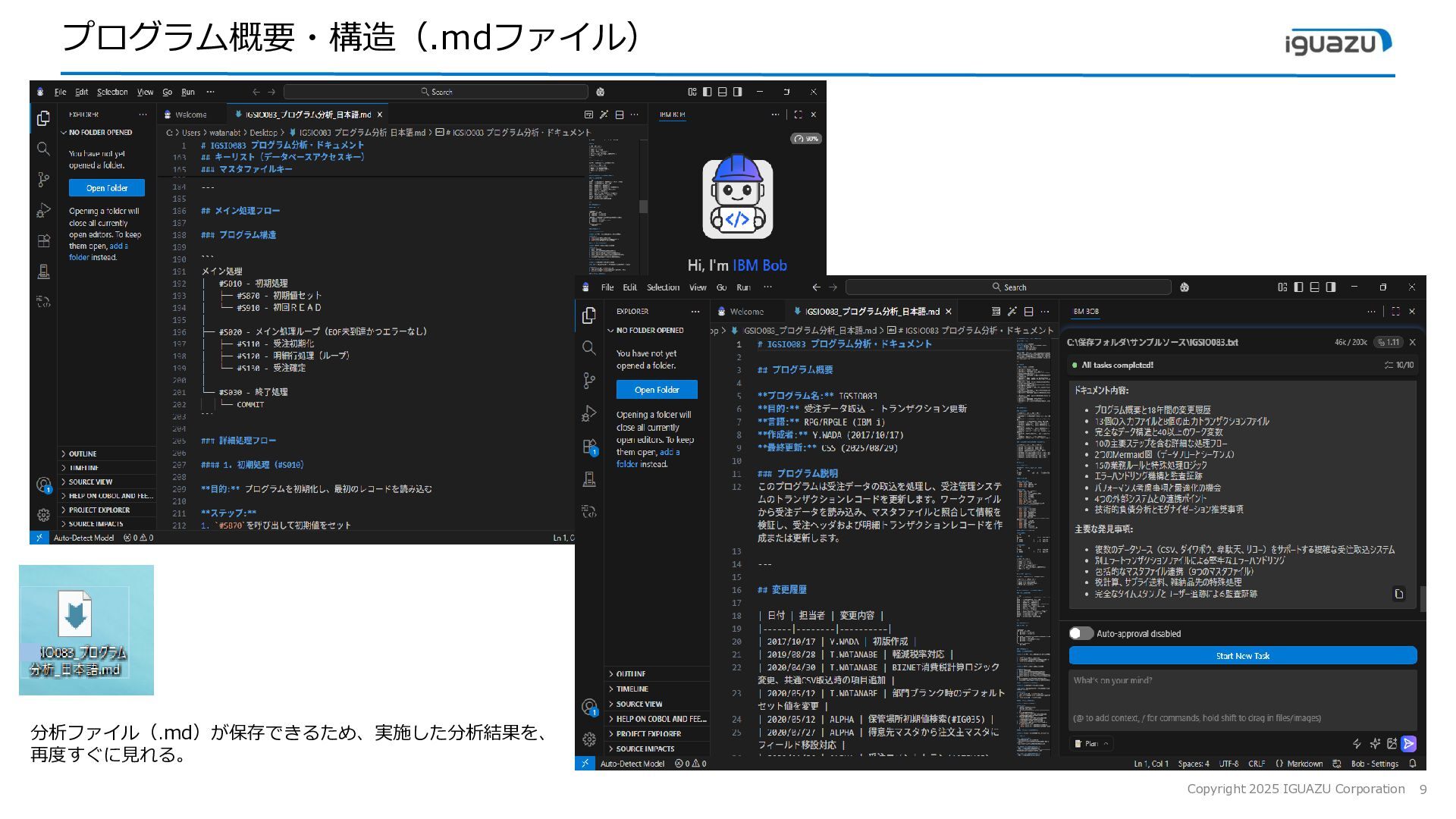Click the send message icon in Bob chat
1456x819 pixels.
(x=1408, y=743)
